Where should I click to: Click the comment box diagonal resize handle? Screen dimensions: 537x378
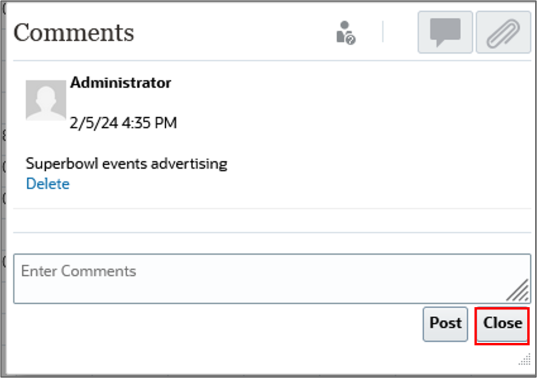click(518, 291)
